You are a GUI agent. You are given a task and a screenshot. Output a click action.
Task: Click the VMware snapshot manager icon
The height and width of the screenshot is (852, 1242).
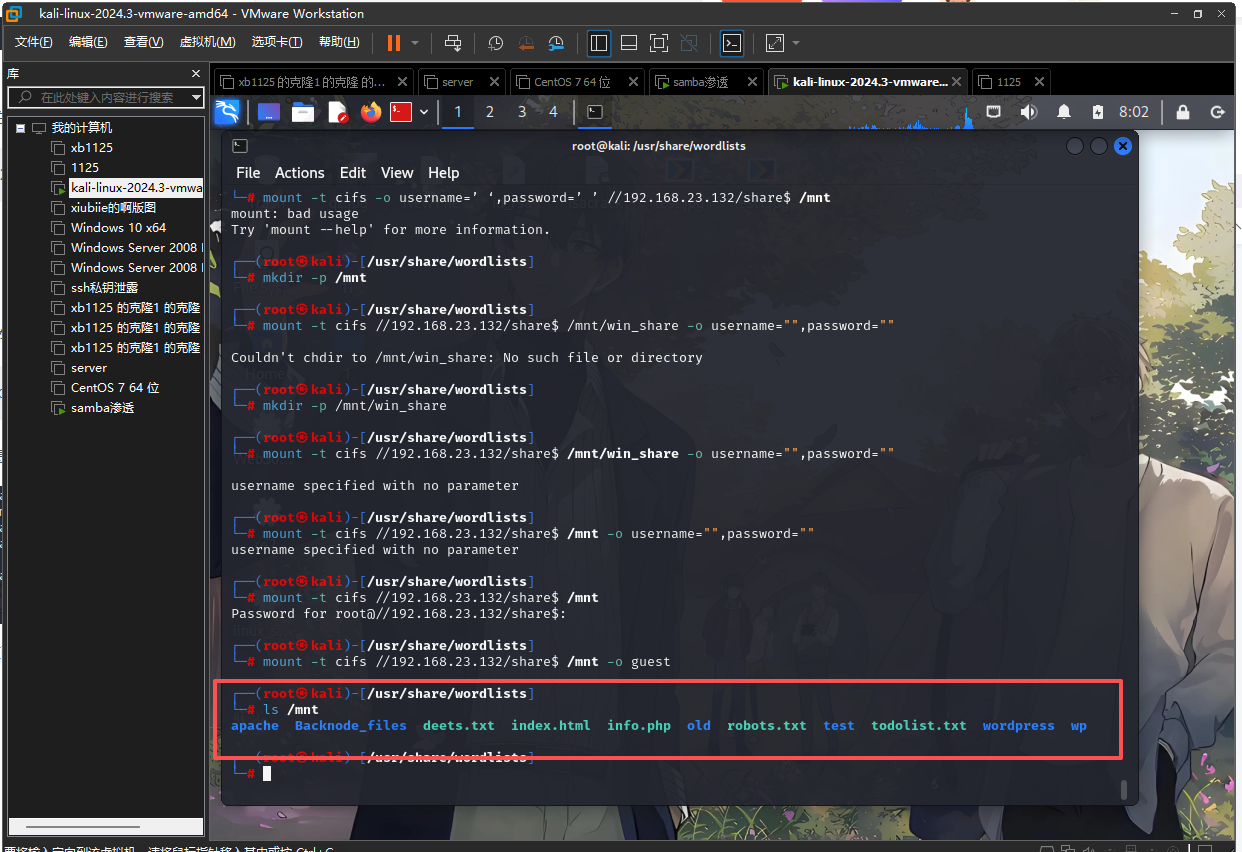pyautogui.click(x=557, y=43)
